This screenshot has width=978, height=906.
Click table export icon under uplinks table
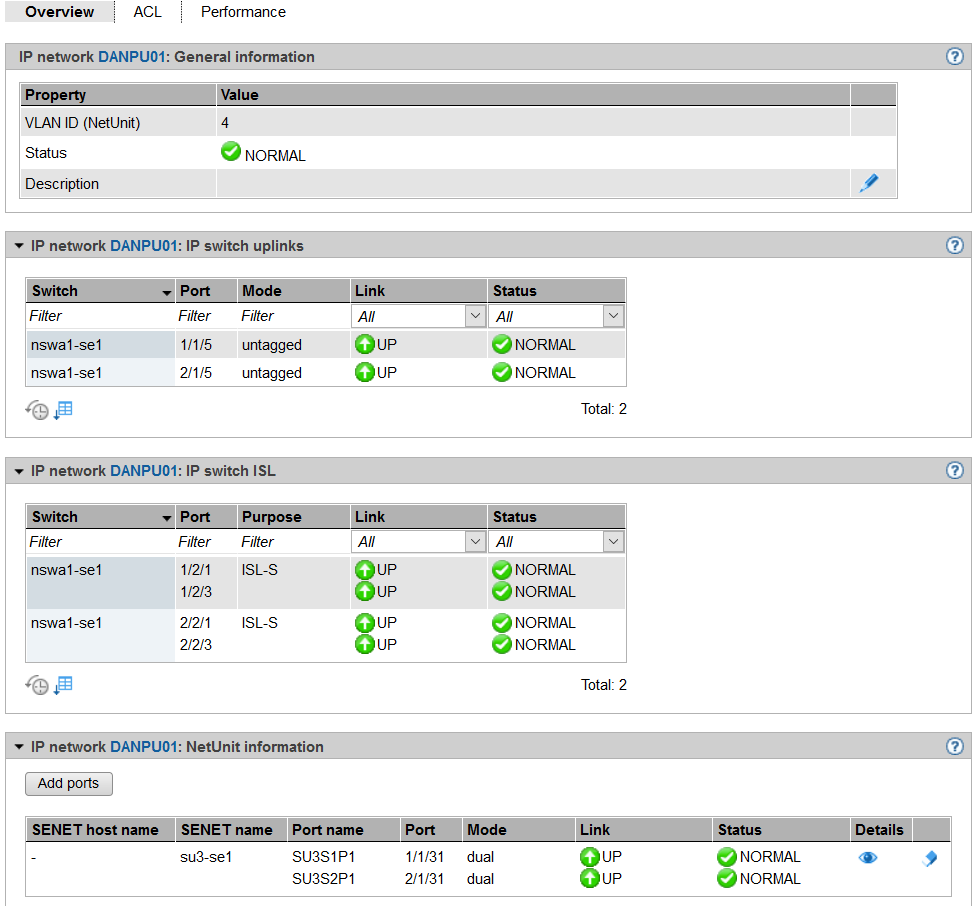tap(63, 410)
